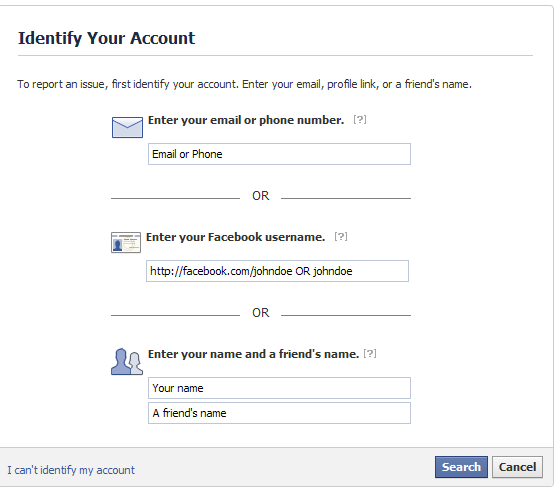The image size is (557, 491).
Task: Select the Your name text box
Action: 279,388
